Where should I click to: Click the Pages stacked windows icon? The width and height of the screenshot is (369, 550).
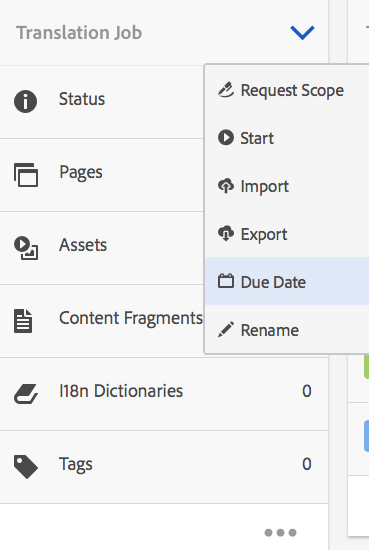tap(26, 175)
